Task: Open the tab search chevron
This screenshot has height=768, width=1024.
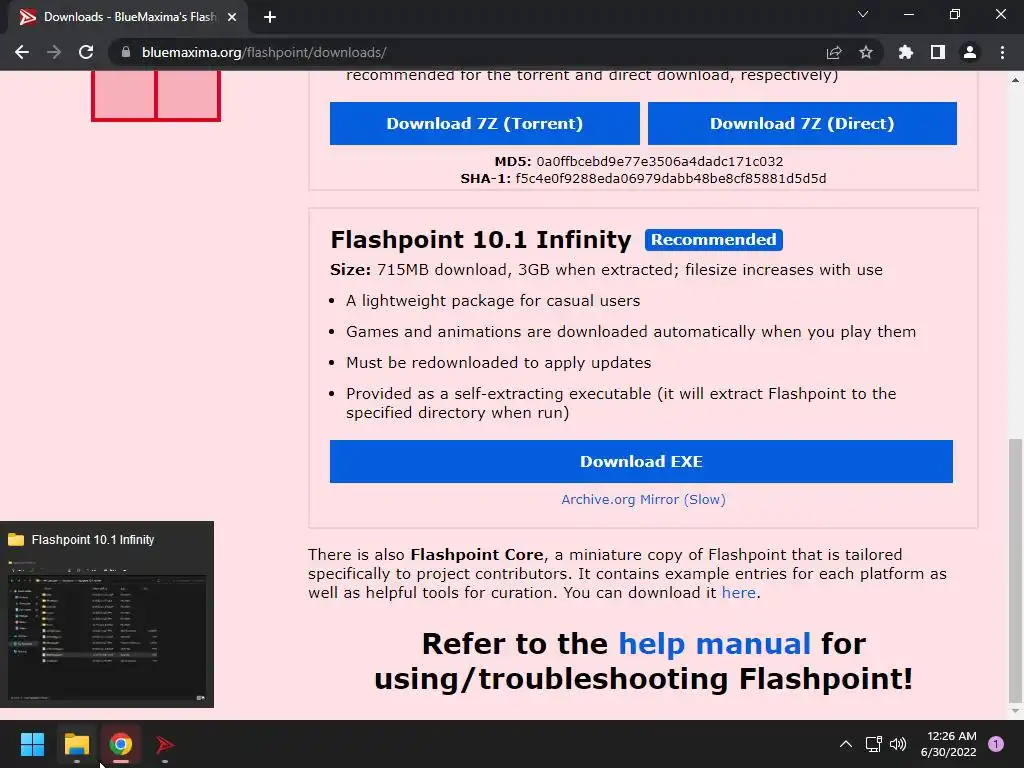Action: [x=863, y=14]
